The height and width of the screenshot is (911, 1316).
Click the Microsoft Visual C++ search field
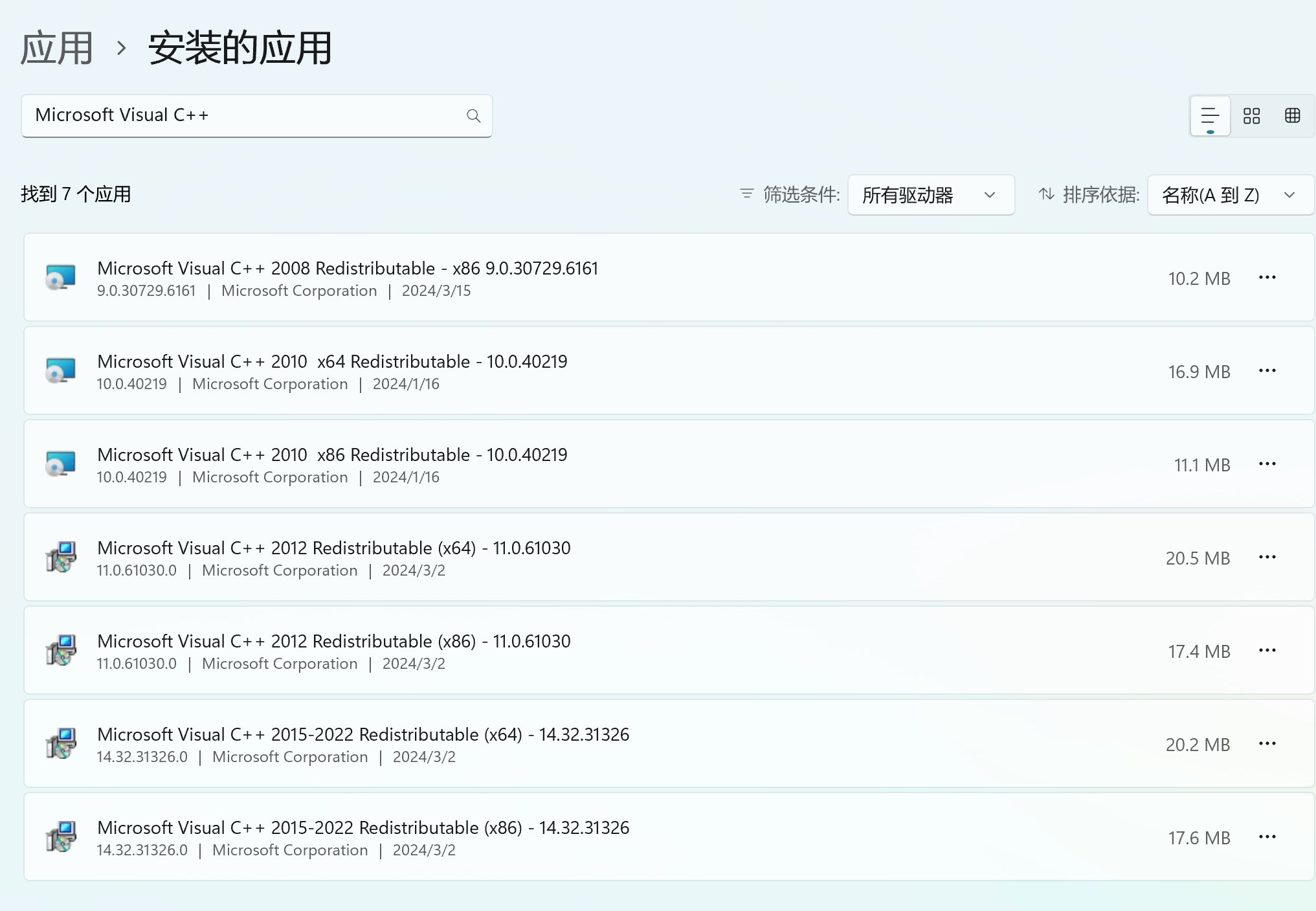pyautogui.click(x=256, y=116)
